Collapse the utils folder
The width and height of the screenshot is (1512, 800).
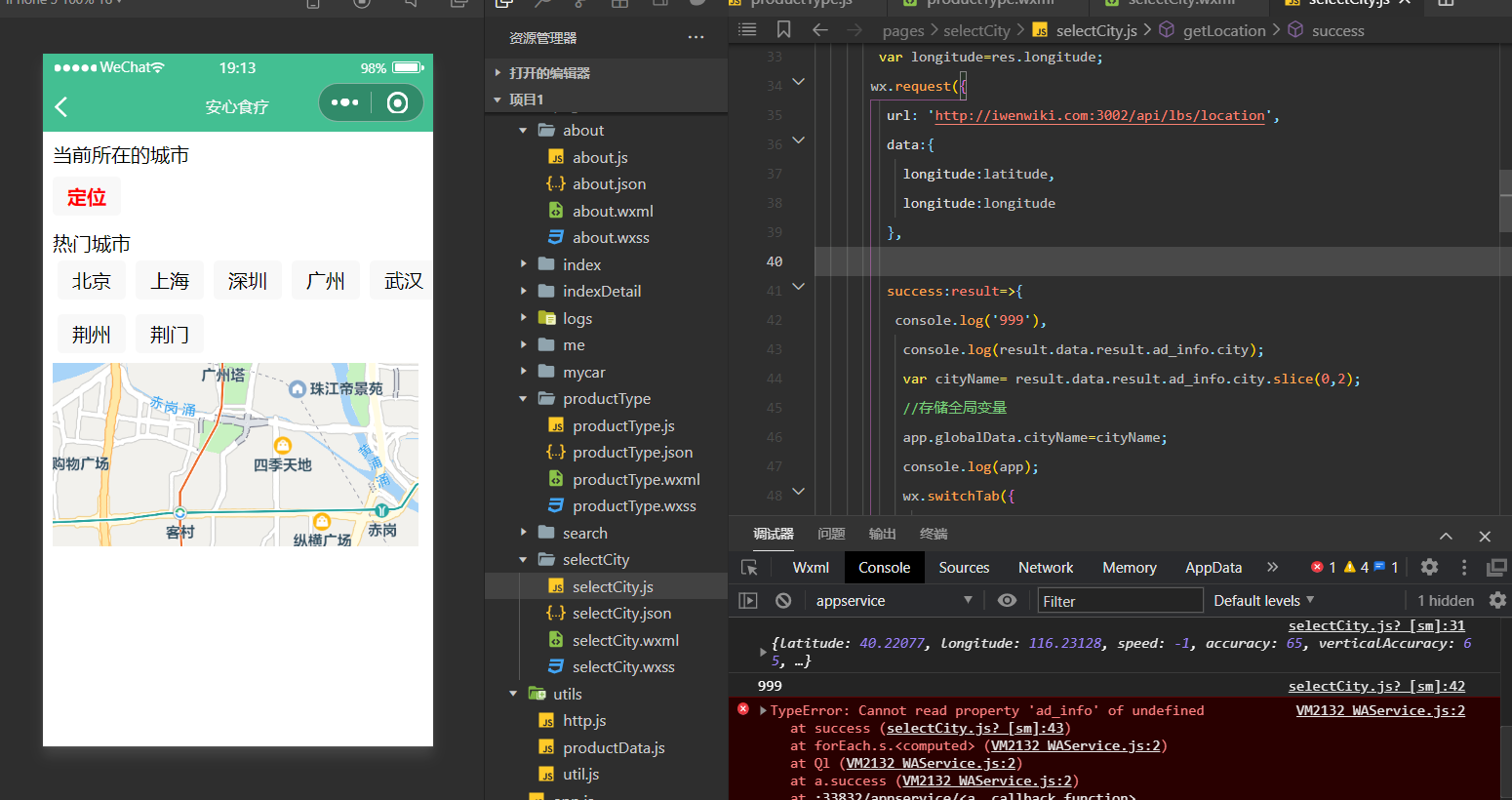click(514, 694)
